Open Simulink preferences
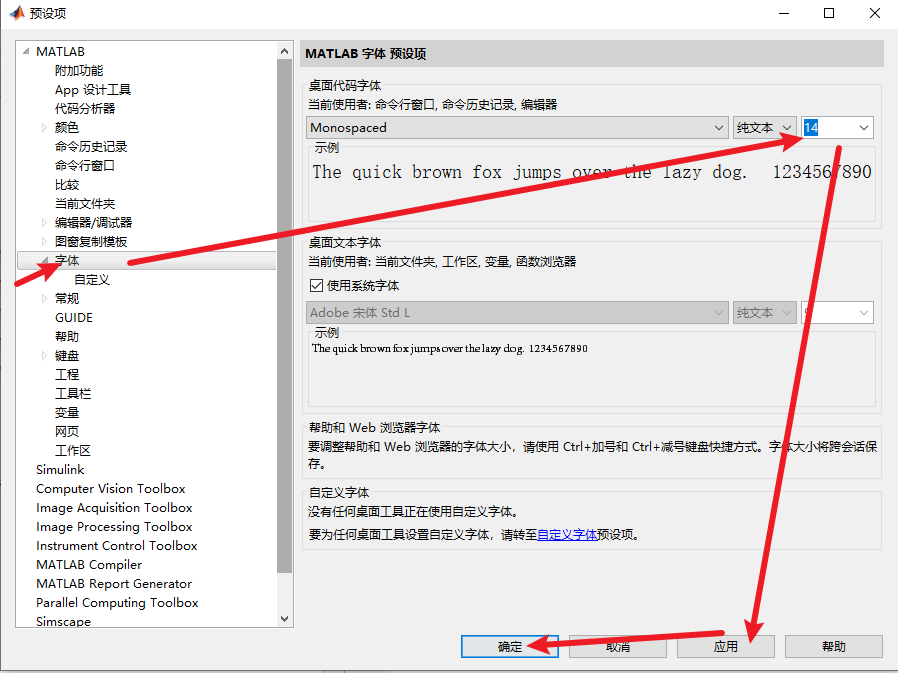898x673 pixels. tap(60, 470)
